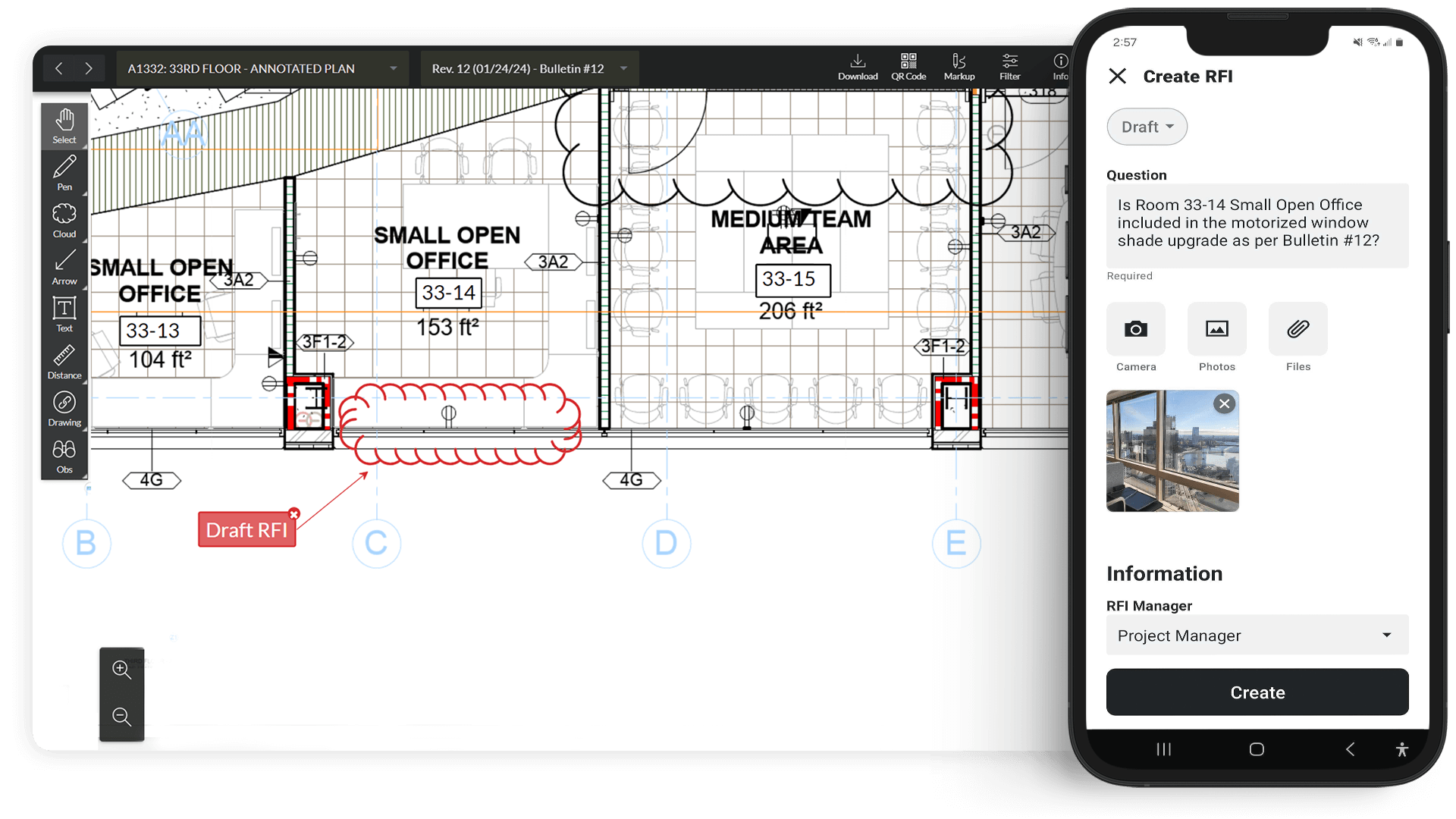Expand the Draft status dropdown
Screen dimensions: 1456x819
pos(1147,126)
